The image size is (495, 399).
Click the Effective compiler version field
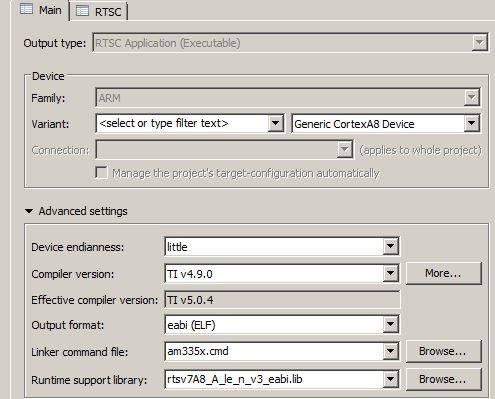[282, 300]
